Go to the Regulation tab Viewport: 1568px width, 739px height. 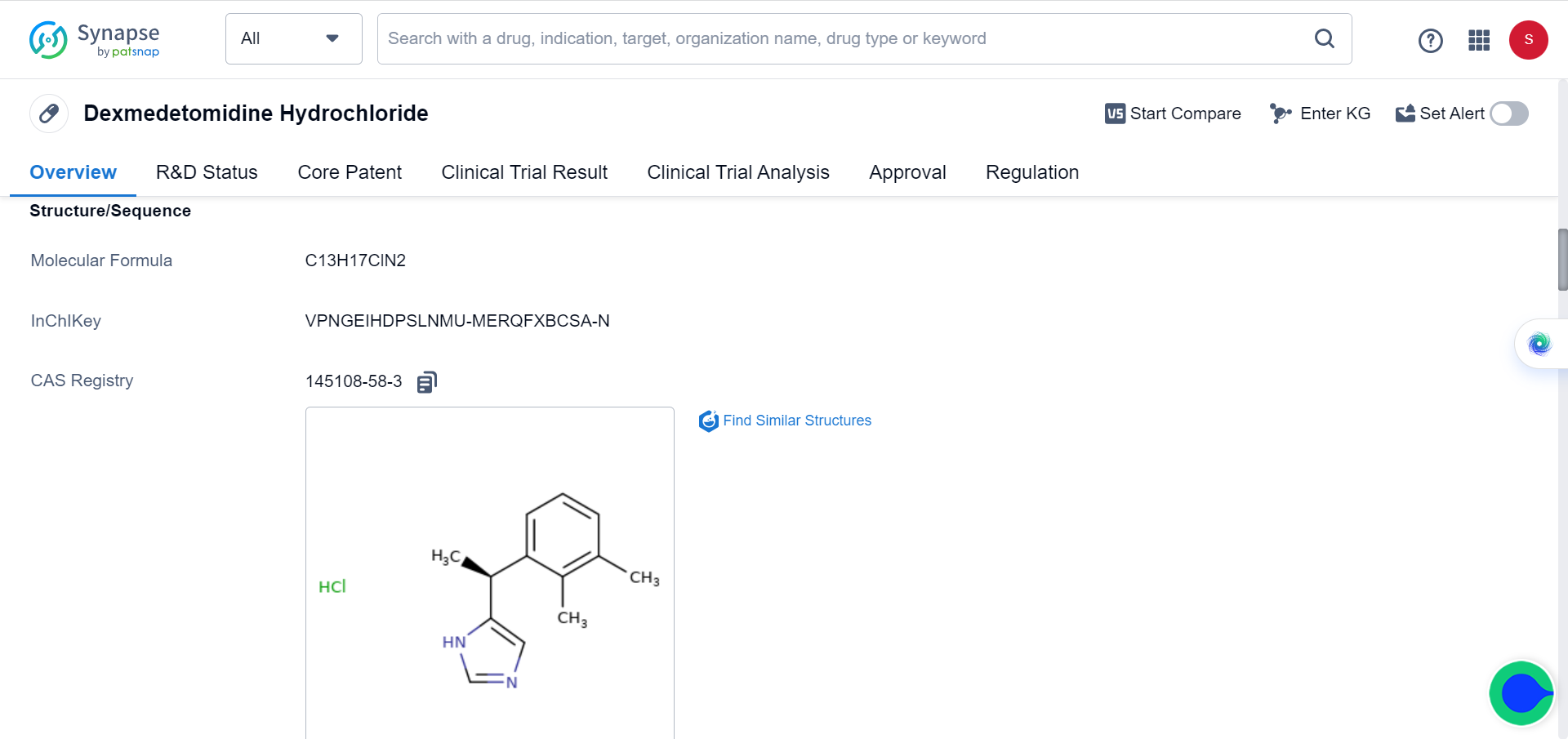coord(1031,172)
